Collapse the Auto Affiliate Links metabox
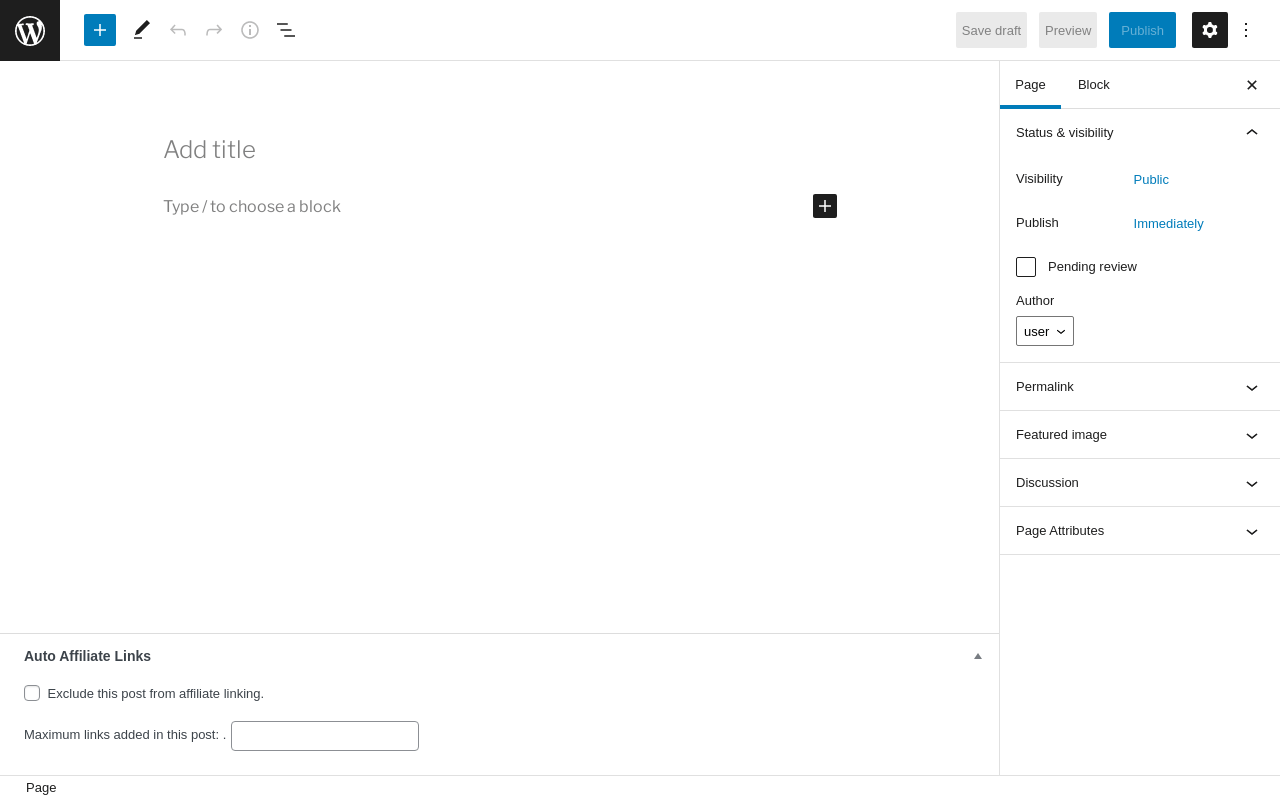1280x800 pixels. point(978,656)
